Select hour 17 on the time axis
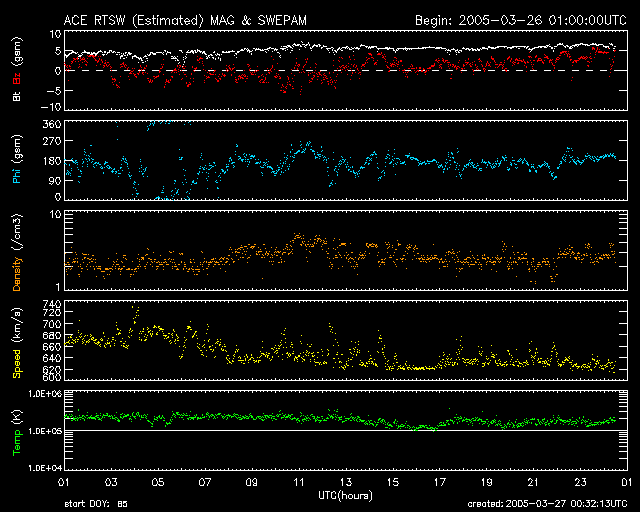Image resolution: width=640 pixels, height=512 pixels. (x=439, y=483)
